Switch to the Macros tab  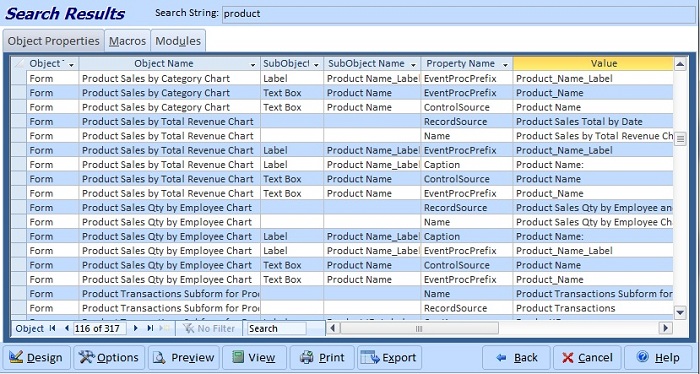point(128,41)
